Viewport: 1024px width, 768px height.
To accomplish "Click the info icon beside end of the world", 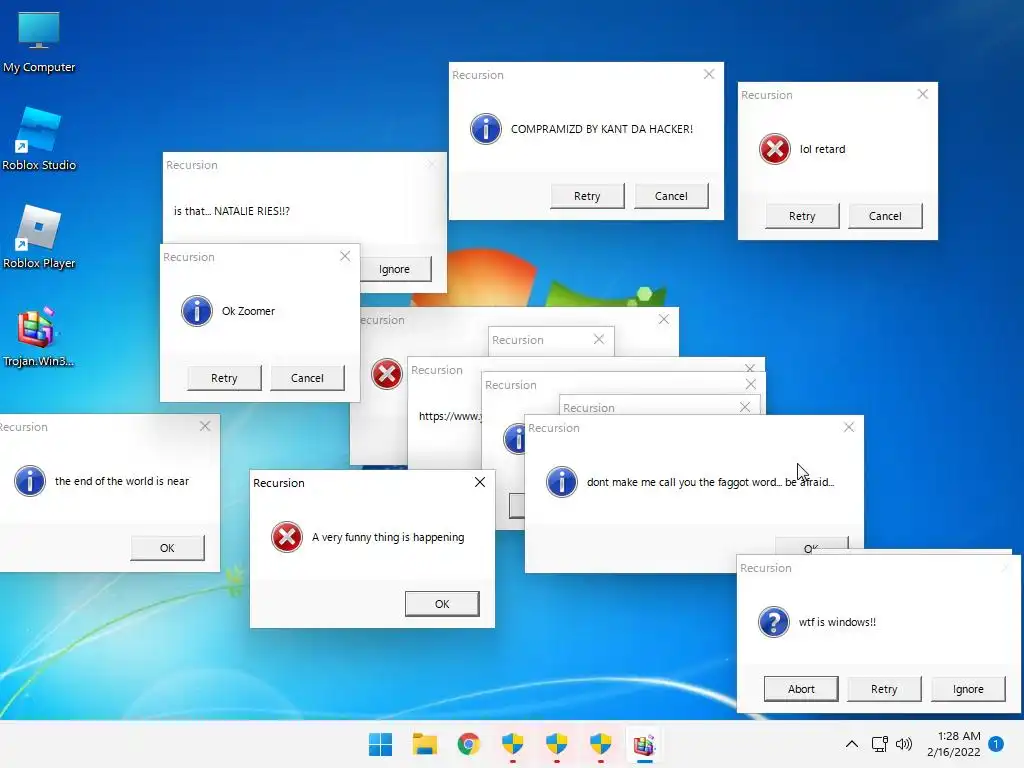I will tap(29, 481).
